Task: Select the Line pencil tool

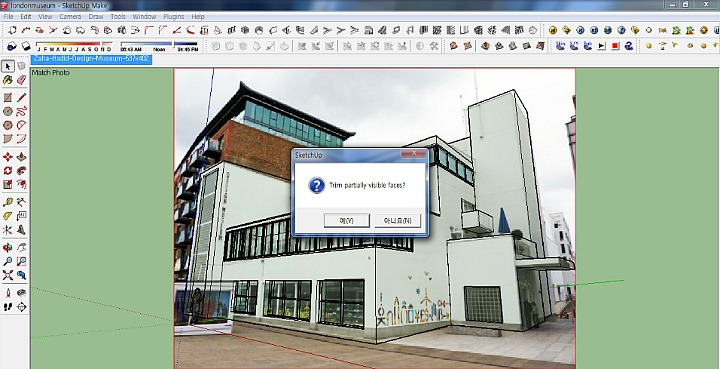Action: (21, 98)
